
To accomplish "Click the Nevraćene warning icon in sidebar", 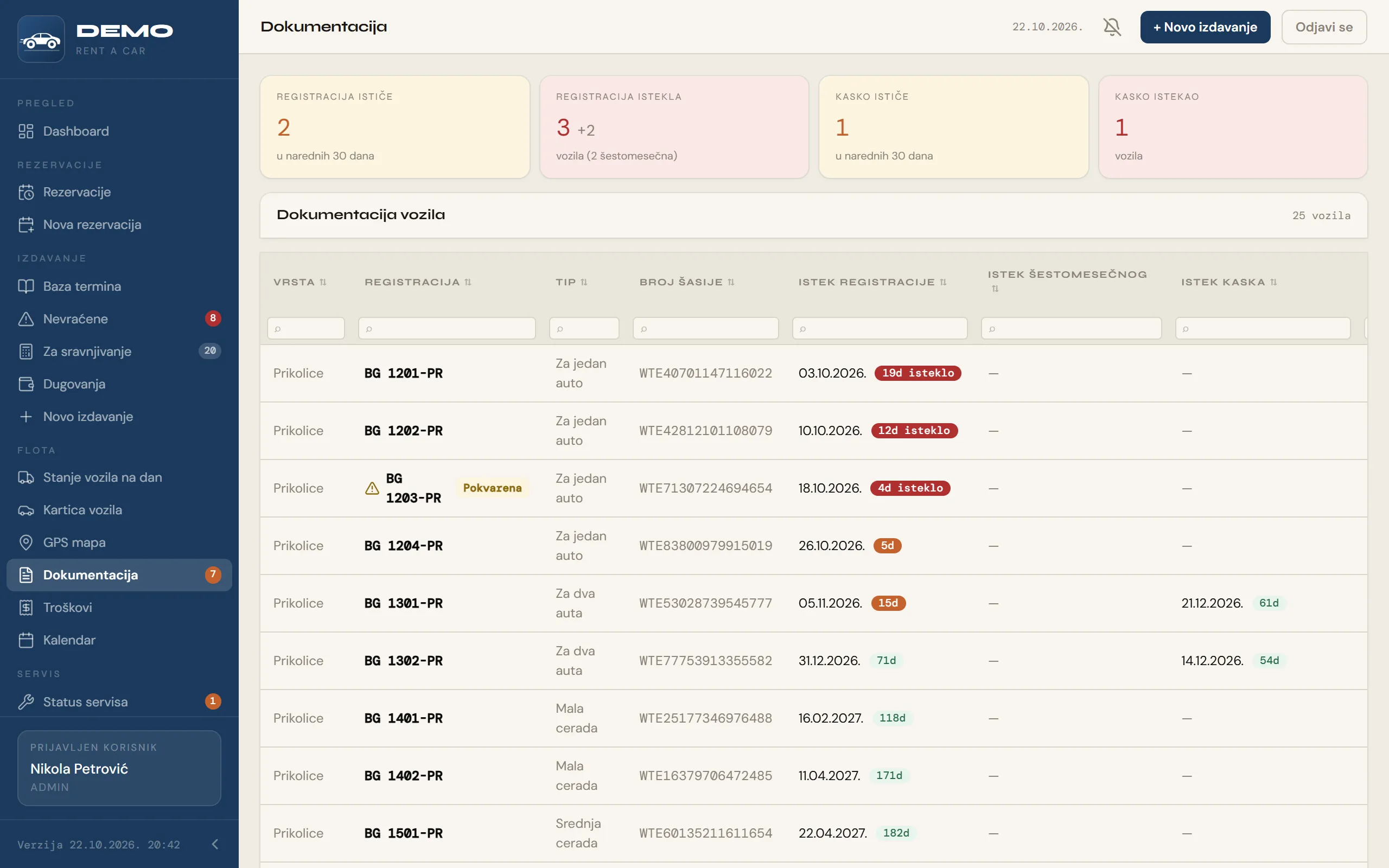I will (26, 318).
